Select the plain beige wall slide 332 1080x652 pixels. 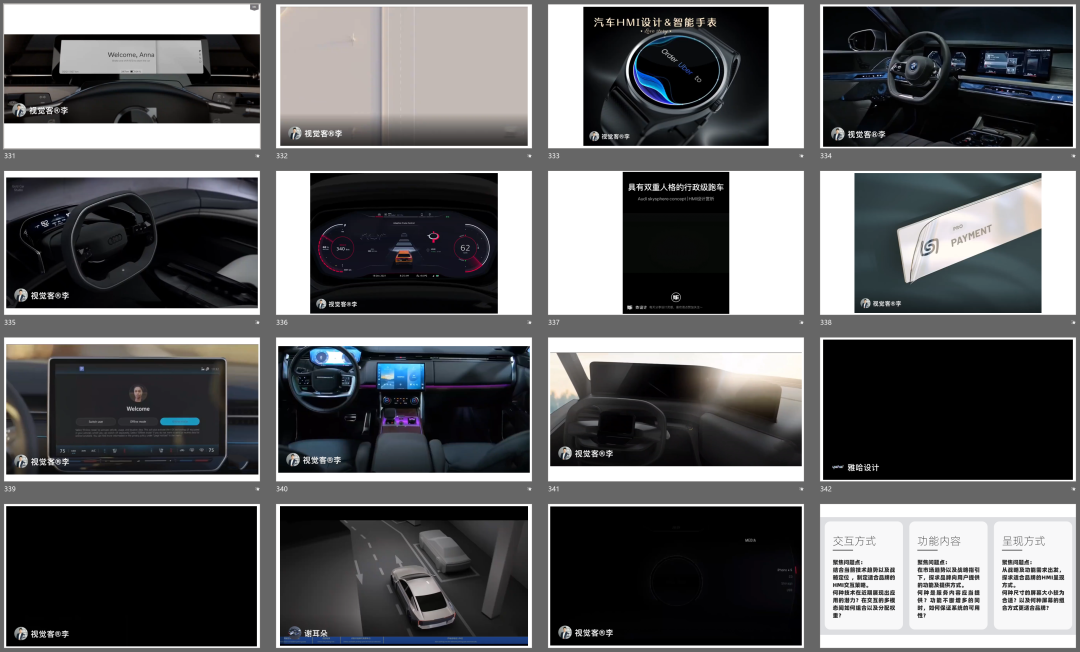(x=404, y=77)
